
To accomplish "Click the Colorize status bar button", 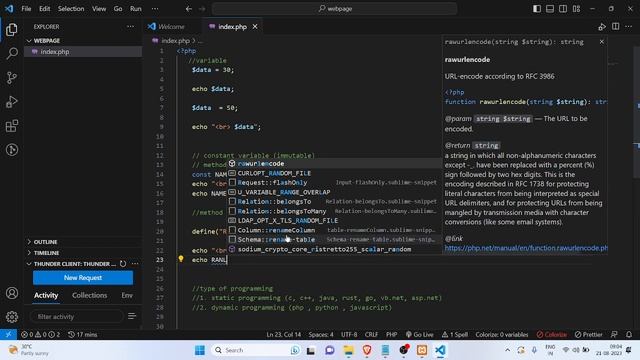I will [x=551, y=334].
